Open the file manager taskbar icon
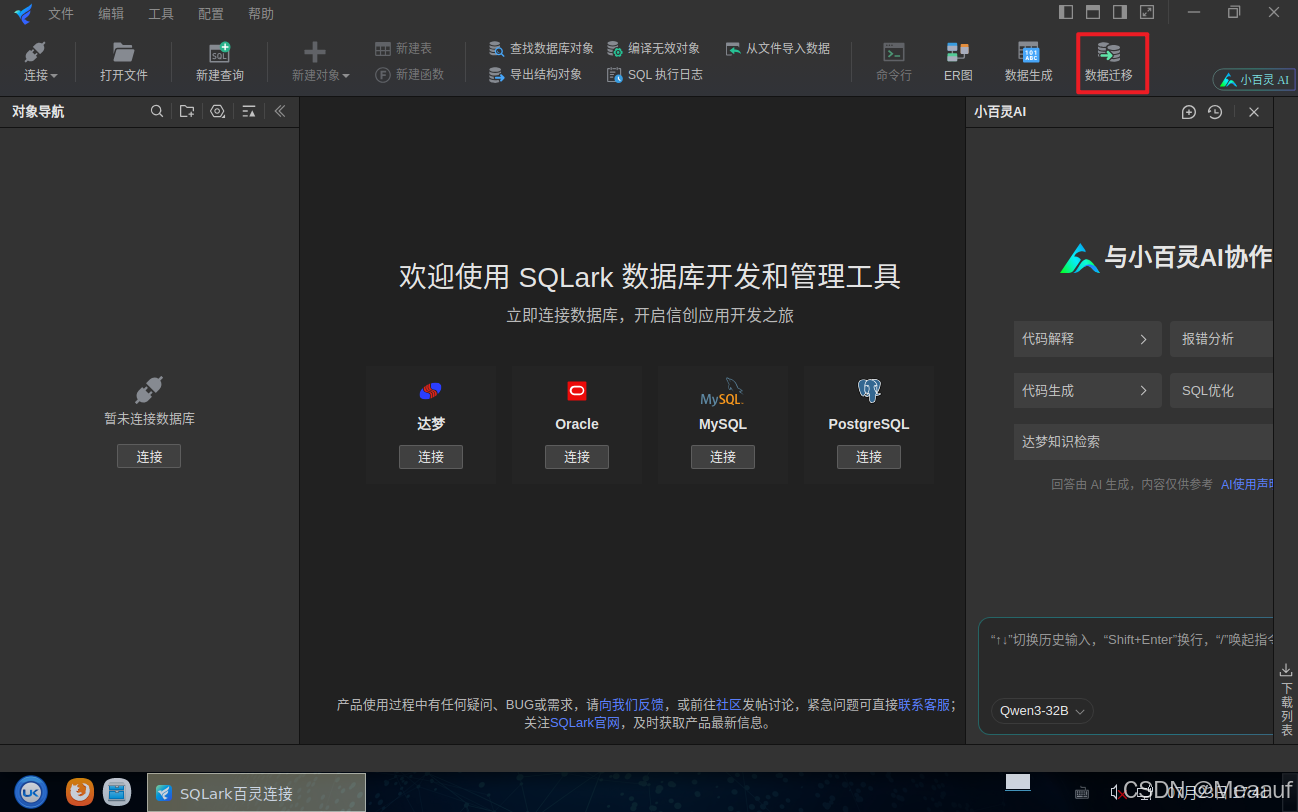 117,792
